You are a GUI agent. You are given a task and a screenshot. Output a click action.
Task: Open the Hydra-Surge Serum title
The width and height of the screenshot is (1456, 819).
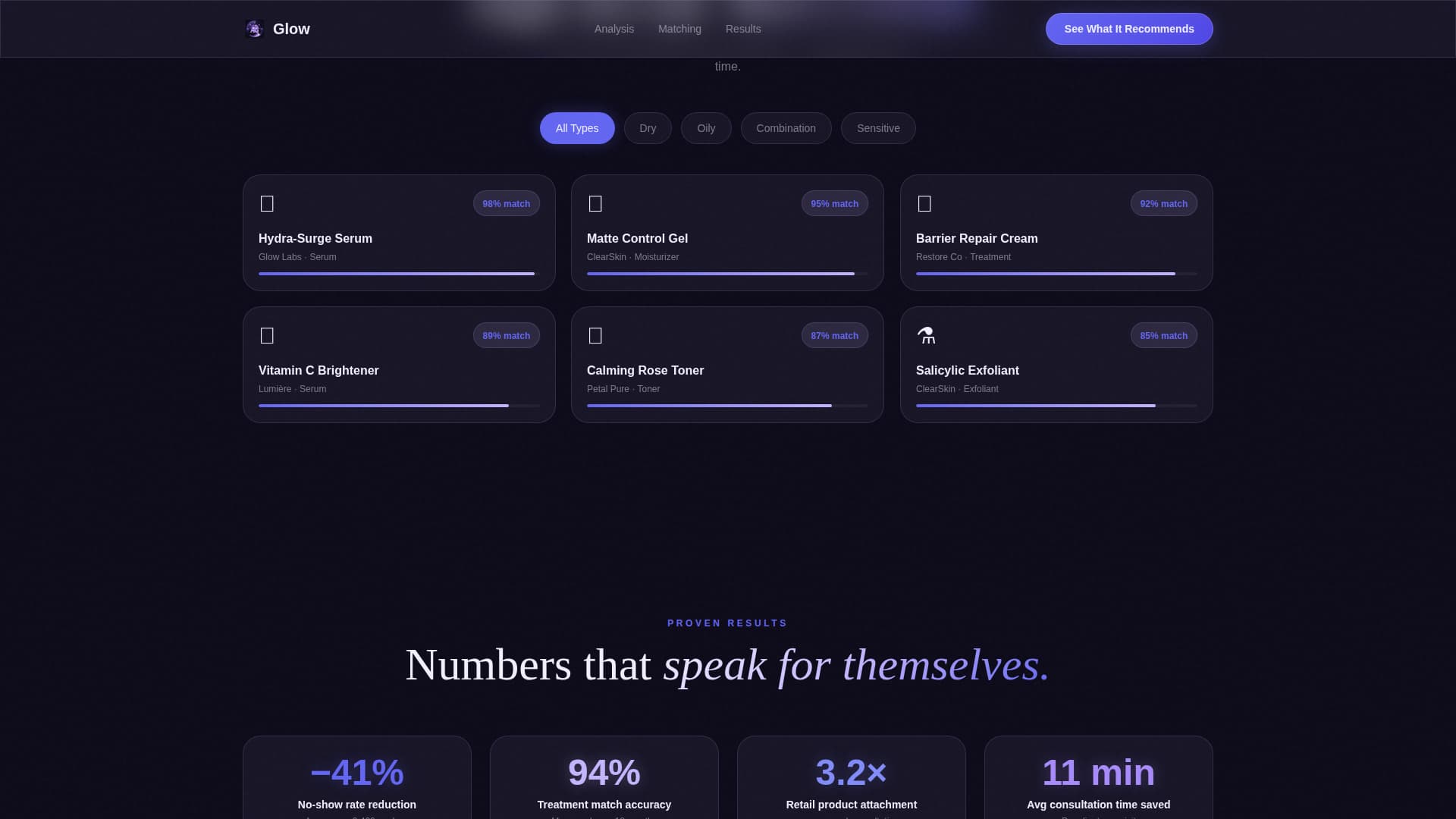click(315, 238)
